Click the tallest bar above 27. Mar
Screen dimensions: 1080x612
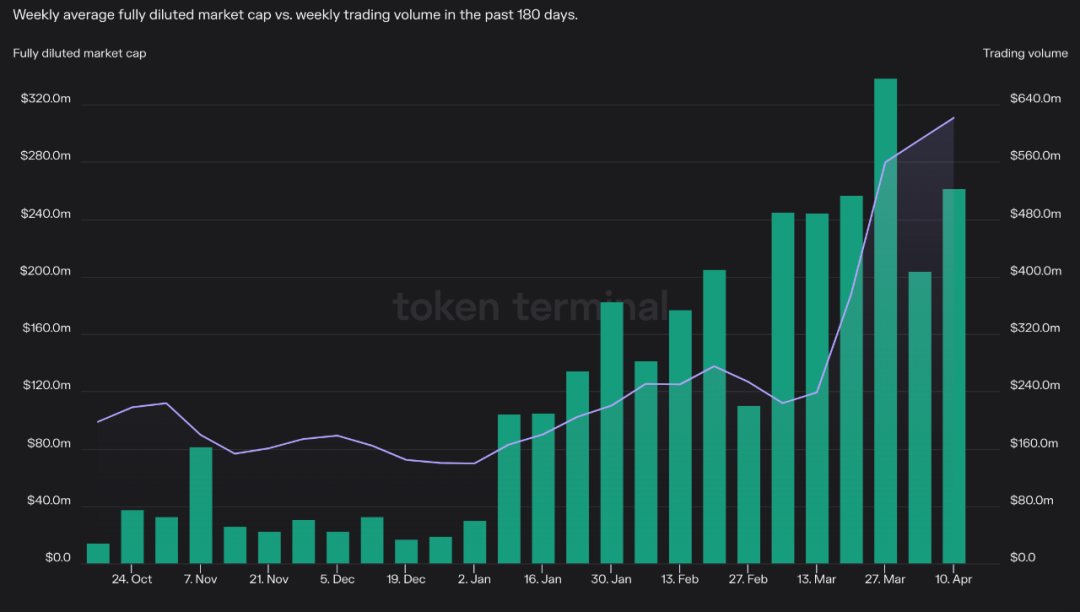pyautogui.click(x=885, y=320)
